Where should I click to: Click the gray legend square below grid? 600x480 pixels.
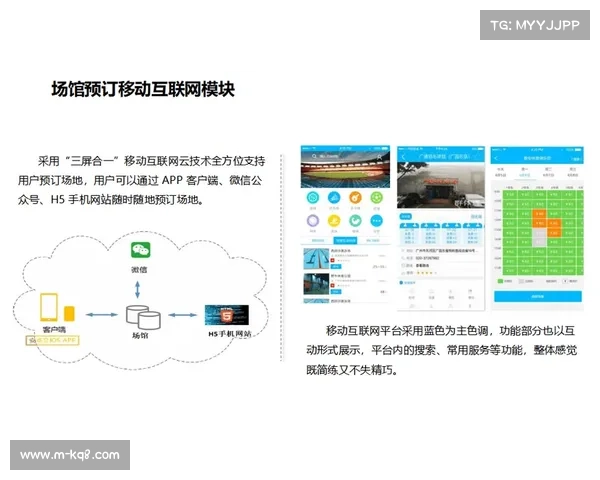[521, 281]
